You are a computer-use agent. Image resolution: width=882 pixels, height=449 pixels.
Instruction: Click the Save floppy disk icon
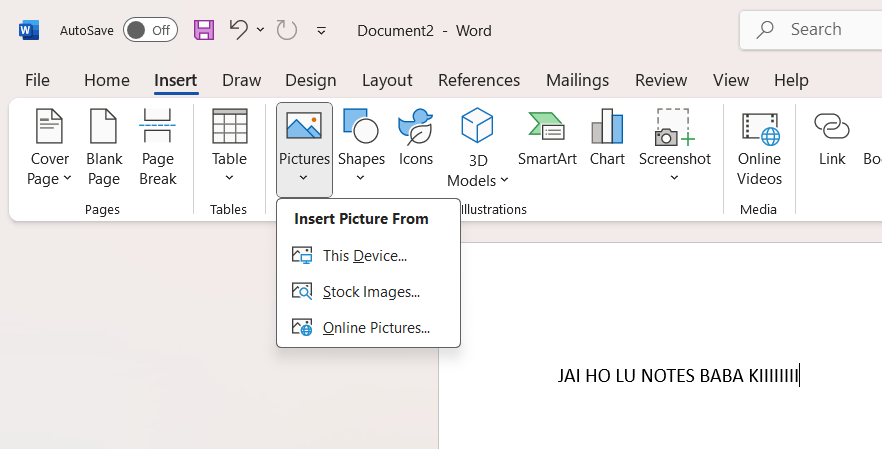coord(204,30)
